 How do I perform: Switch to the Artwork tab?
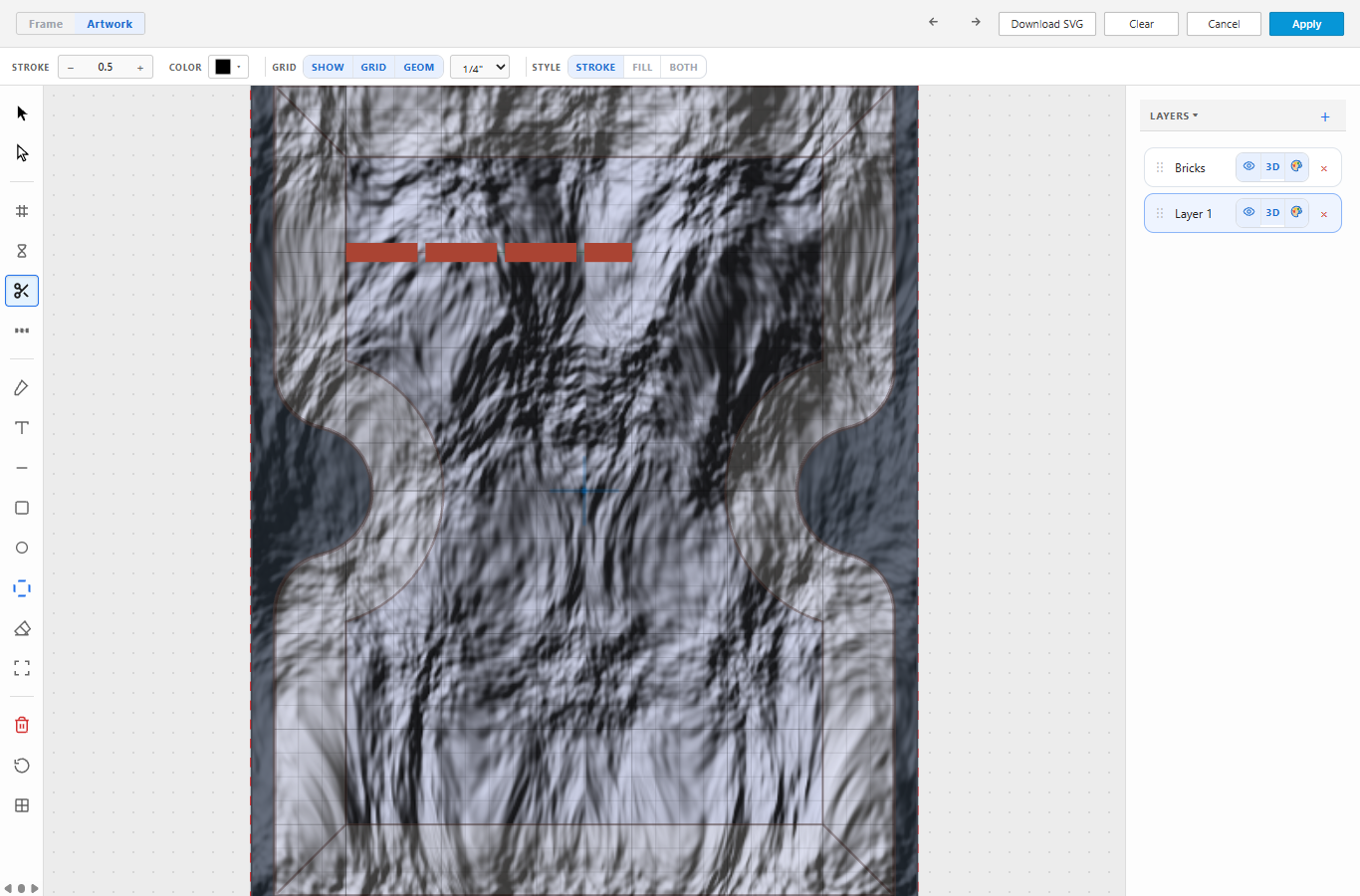pos(110,24)
